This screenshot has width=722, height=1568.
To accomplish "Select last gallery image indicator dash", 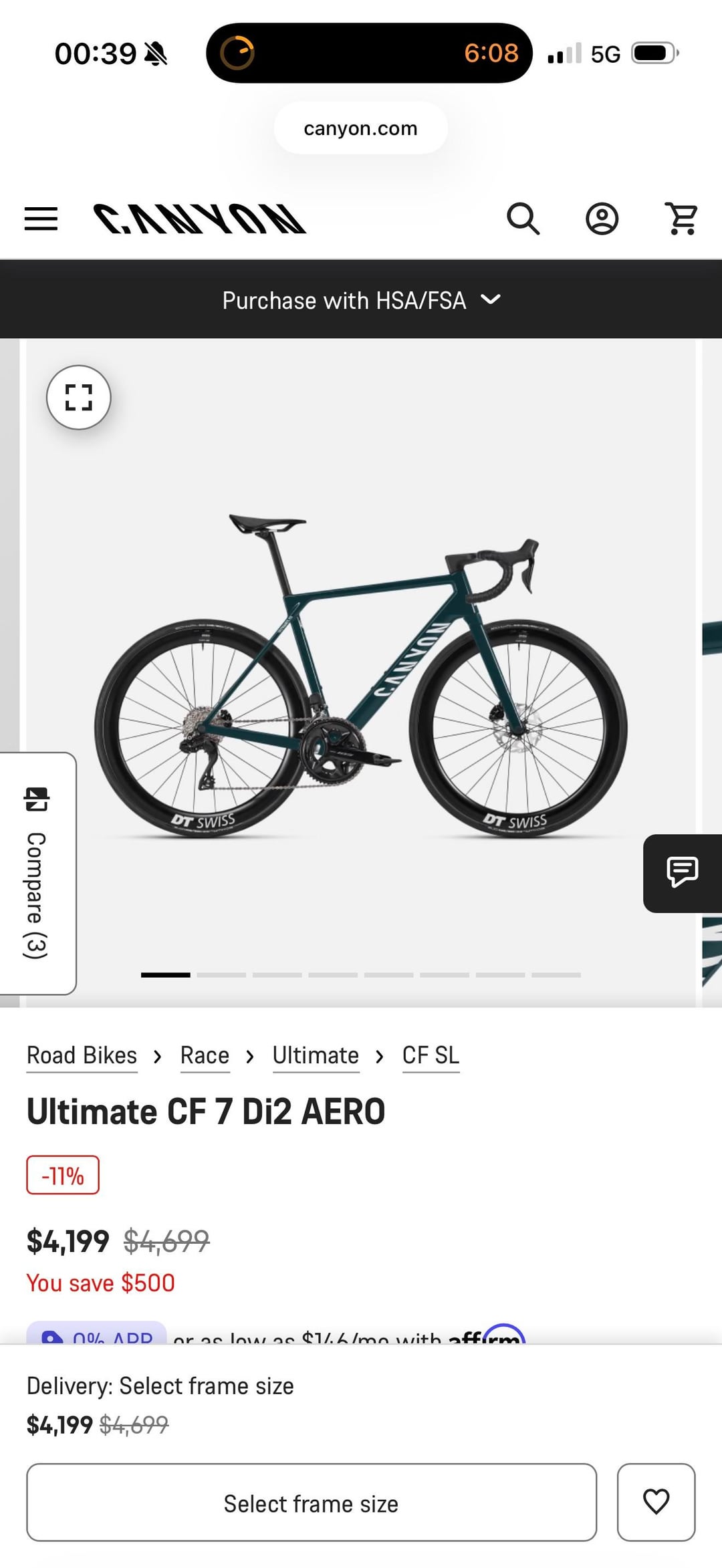I will [x=556, y=975].
